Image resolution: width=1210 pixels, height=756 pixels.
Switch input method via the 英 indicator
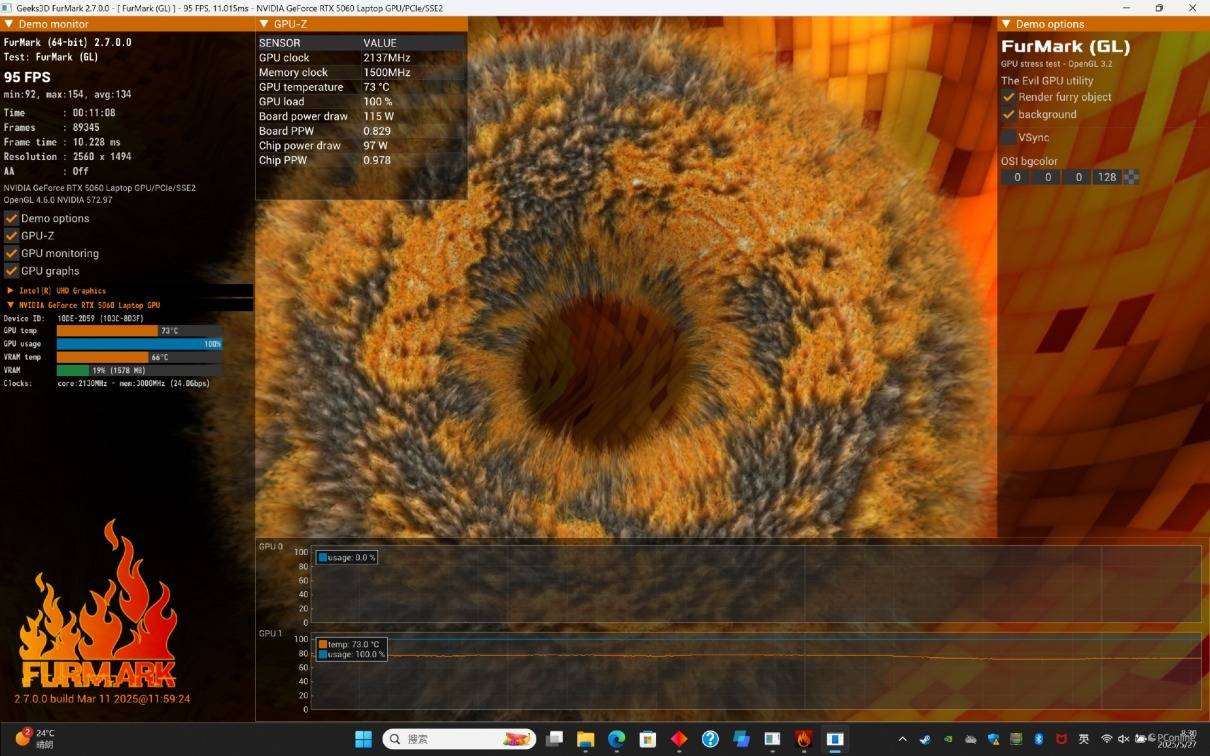point(1084,739)
